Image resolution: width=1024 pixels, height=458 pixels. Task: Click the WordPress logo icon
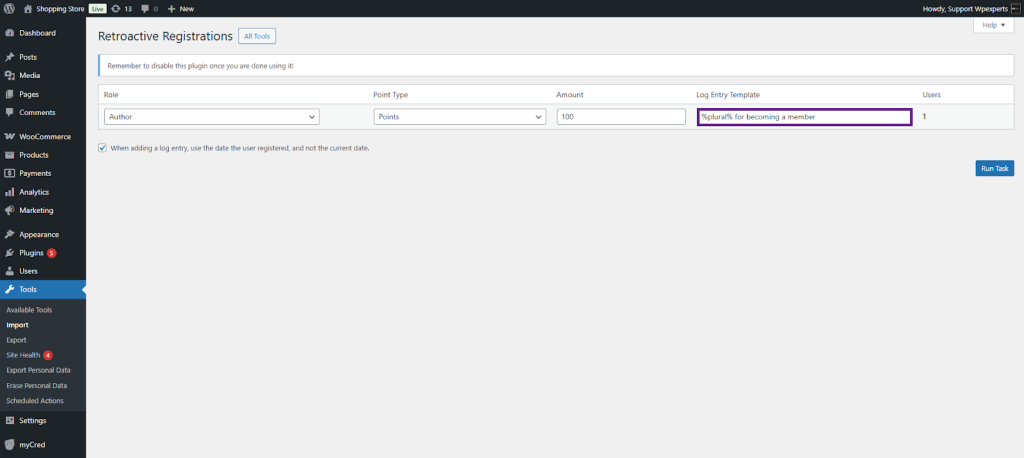pyautogui.click(x=9, y=8)
